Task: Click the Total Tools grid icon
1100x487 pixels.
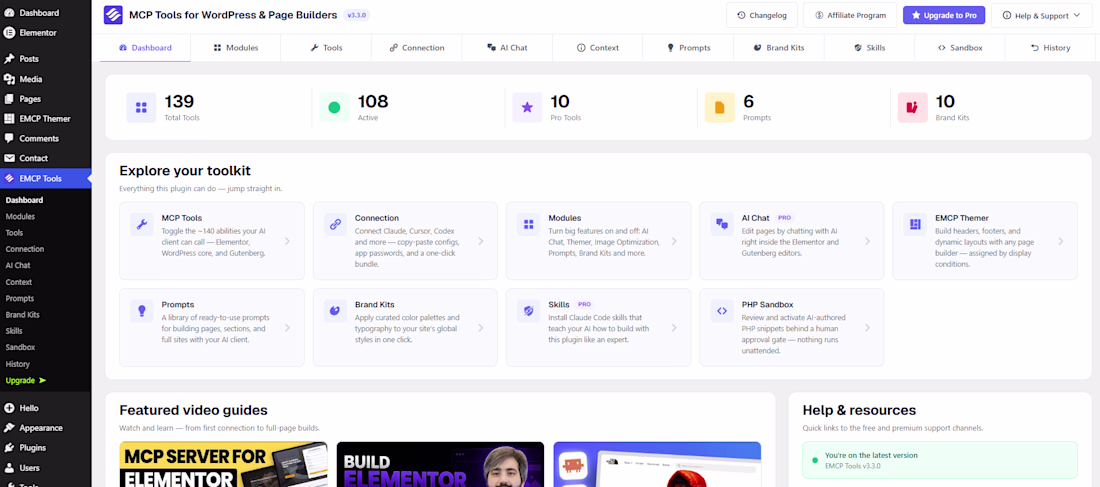Action: coord(141,107)
